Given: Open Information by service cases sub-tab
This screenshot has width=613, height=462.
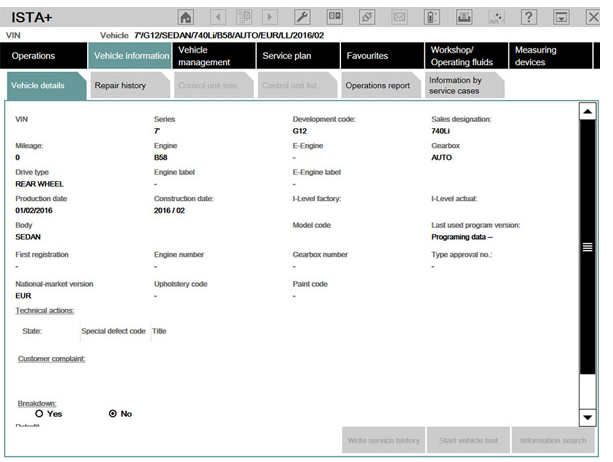Looking at the screenshot, I should coord(465,85).
